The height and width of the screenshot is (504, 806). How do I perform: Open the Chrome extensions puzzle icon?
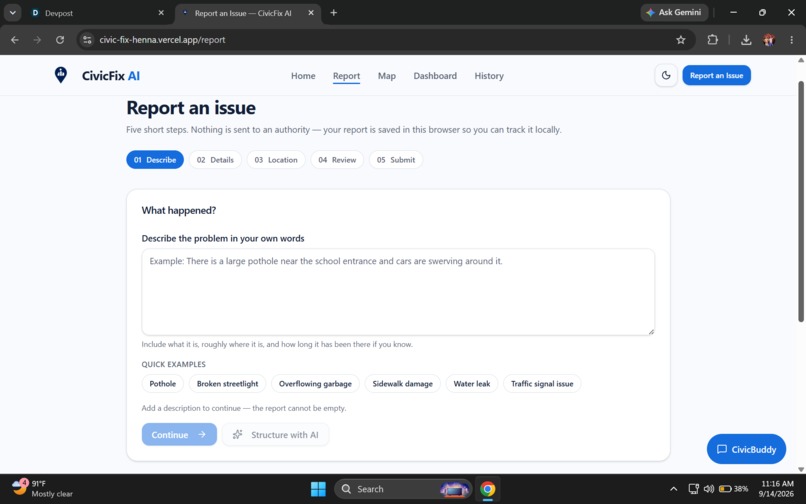[712, 40]
